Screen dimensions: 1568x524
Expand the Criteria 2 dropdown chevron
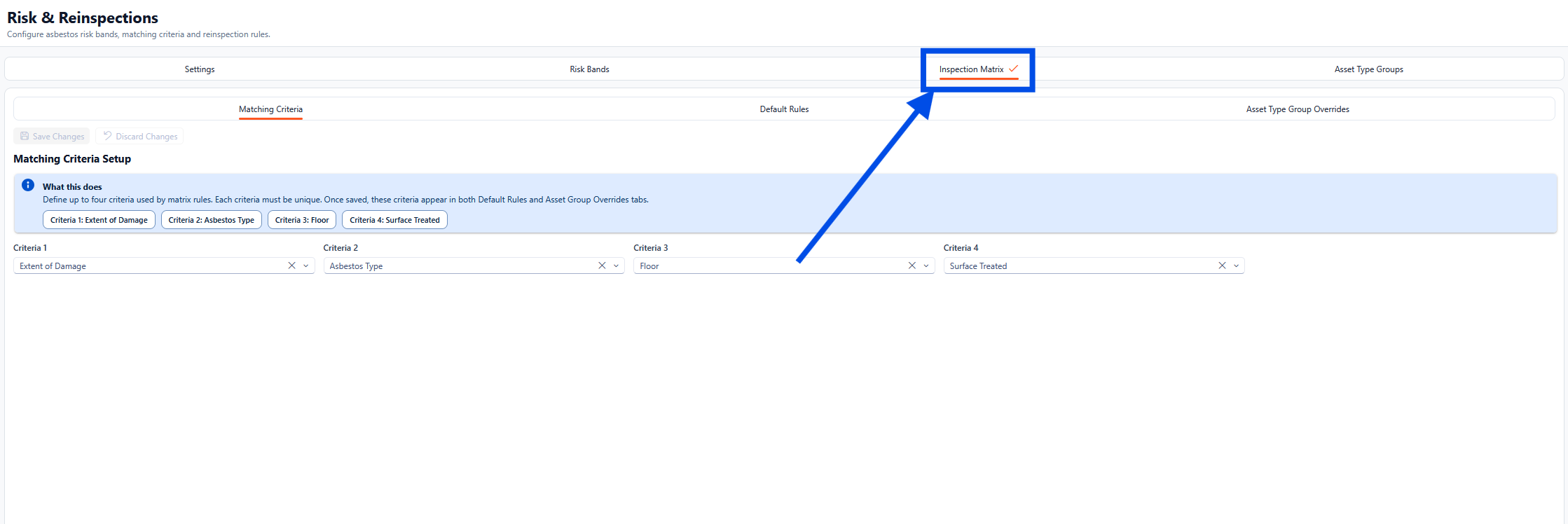[x=617, y=266]
